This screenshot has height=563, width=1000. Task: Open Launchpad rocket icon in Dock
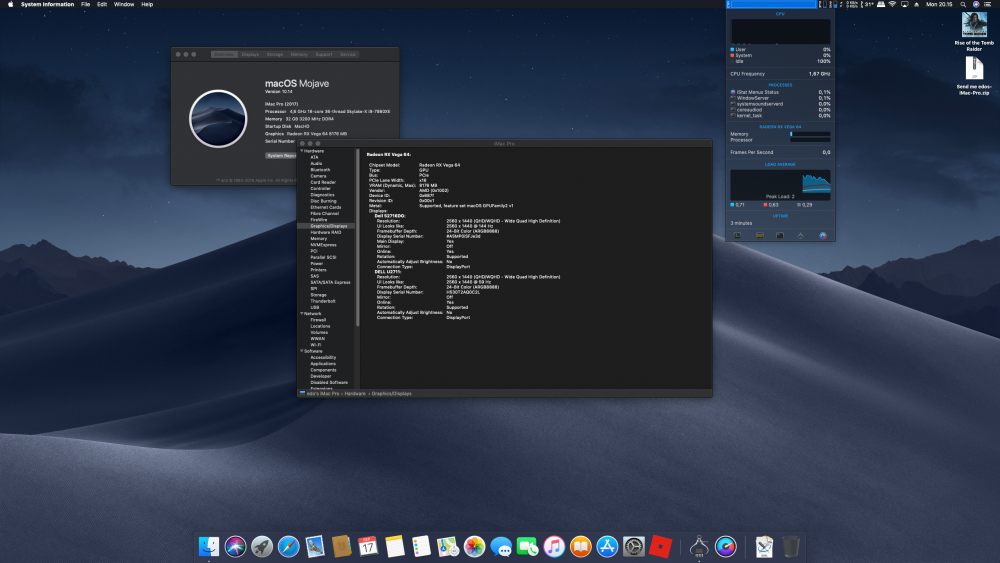tap(261, 546)
